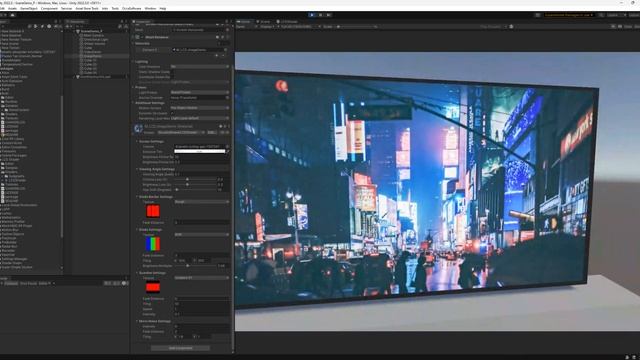
Task: Click the Micro-Noise Intensity field
Action: click(202, 327)
